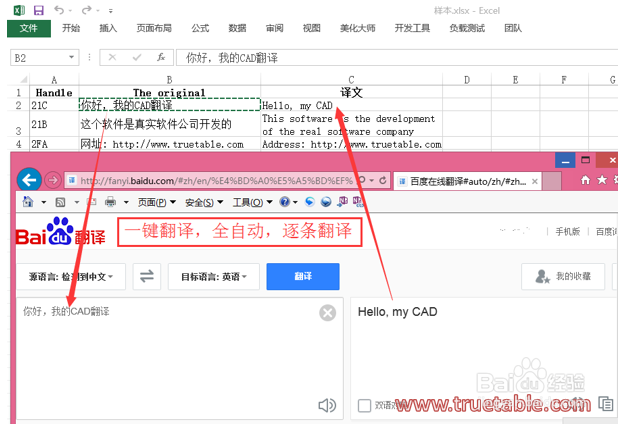Open the 源语言 source language dropdown
The width and height of the screenshot is (621, 424).
[71, 276]
